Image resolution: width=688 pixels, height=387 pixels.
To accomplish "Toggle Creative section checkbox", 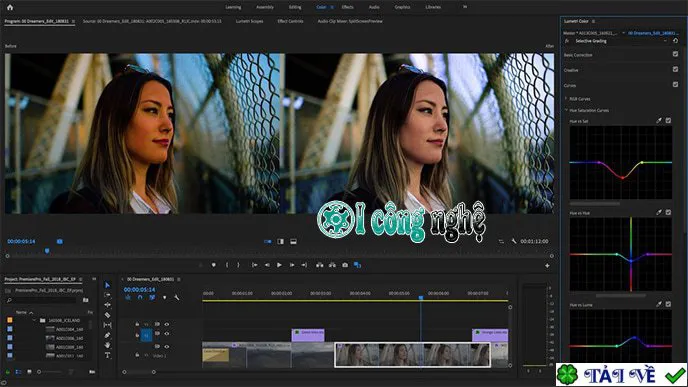I will click(x=675, y=69).
